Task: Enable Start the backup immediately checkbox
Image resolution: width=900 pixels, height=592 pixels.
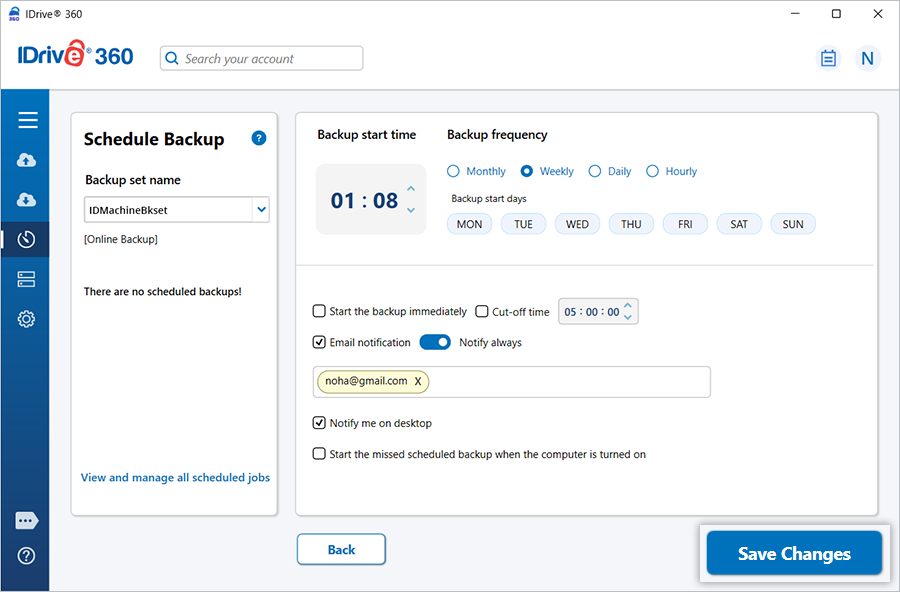Action: tap(319, 311)
